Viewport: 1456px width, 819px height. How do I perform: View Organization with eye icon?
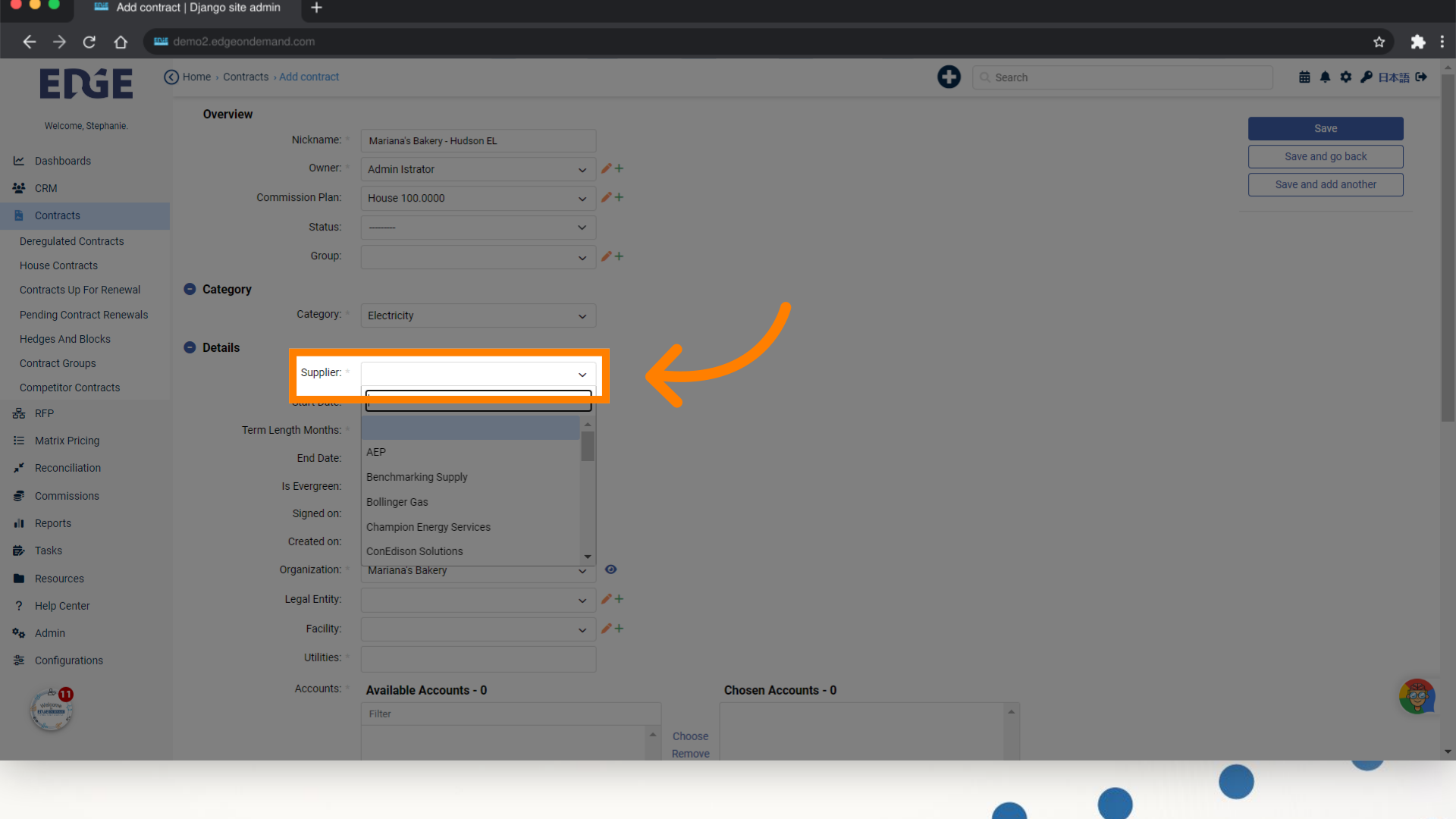(610, 570)
